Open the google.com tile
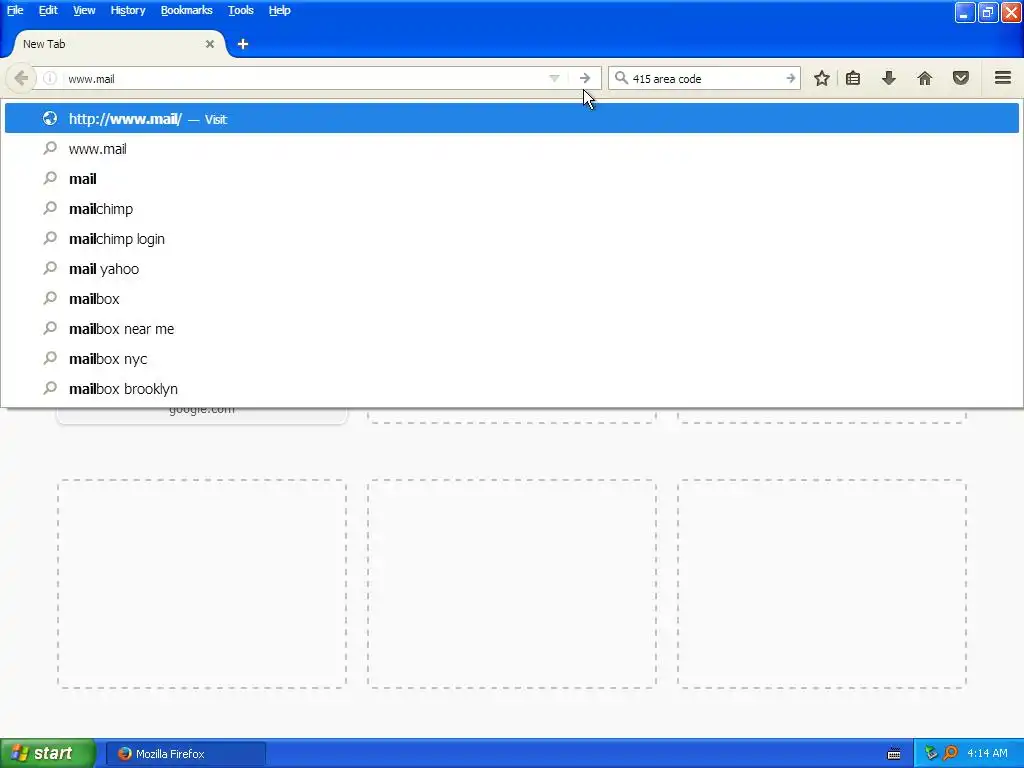Screen dimensions: 1024x768 coord(202,415)
